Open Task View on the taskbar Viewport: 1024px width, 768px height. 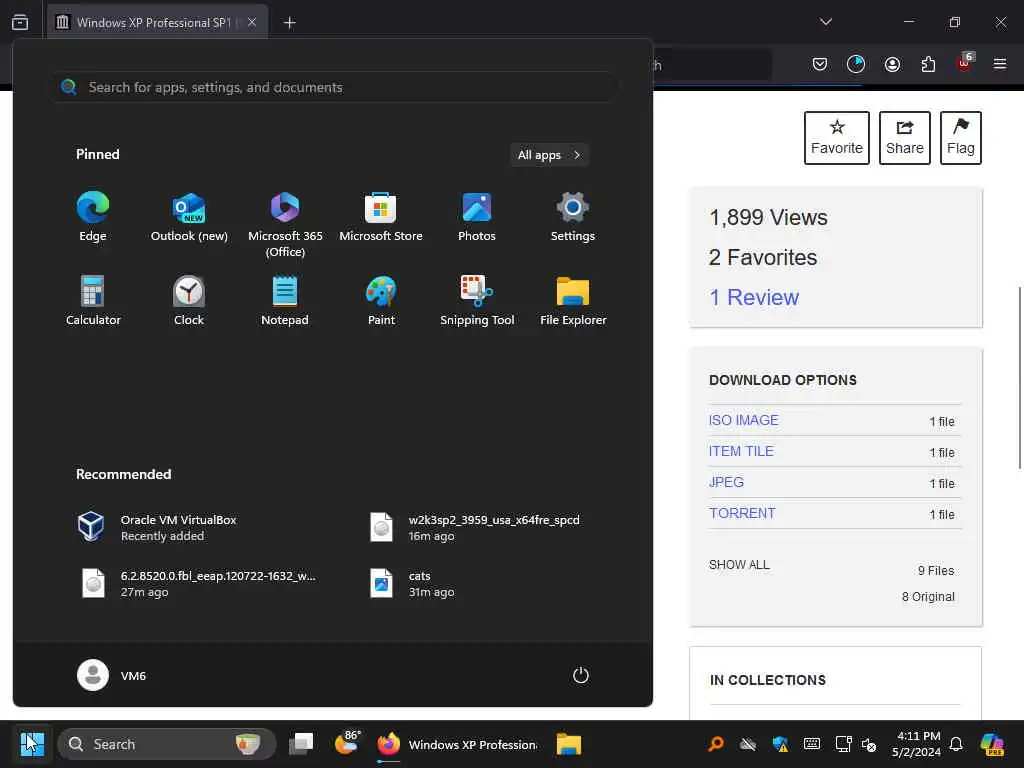[x=301, y=744]
